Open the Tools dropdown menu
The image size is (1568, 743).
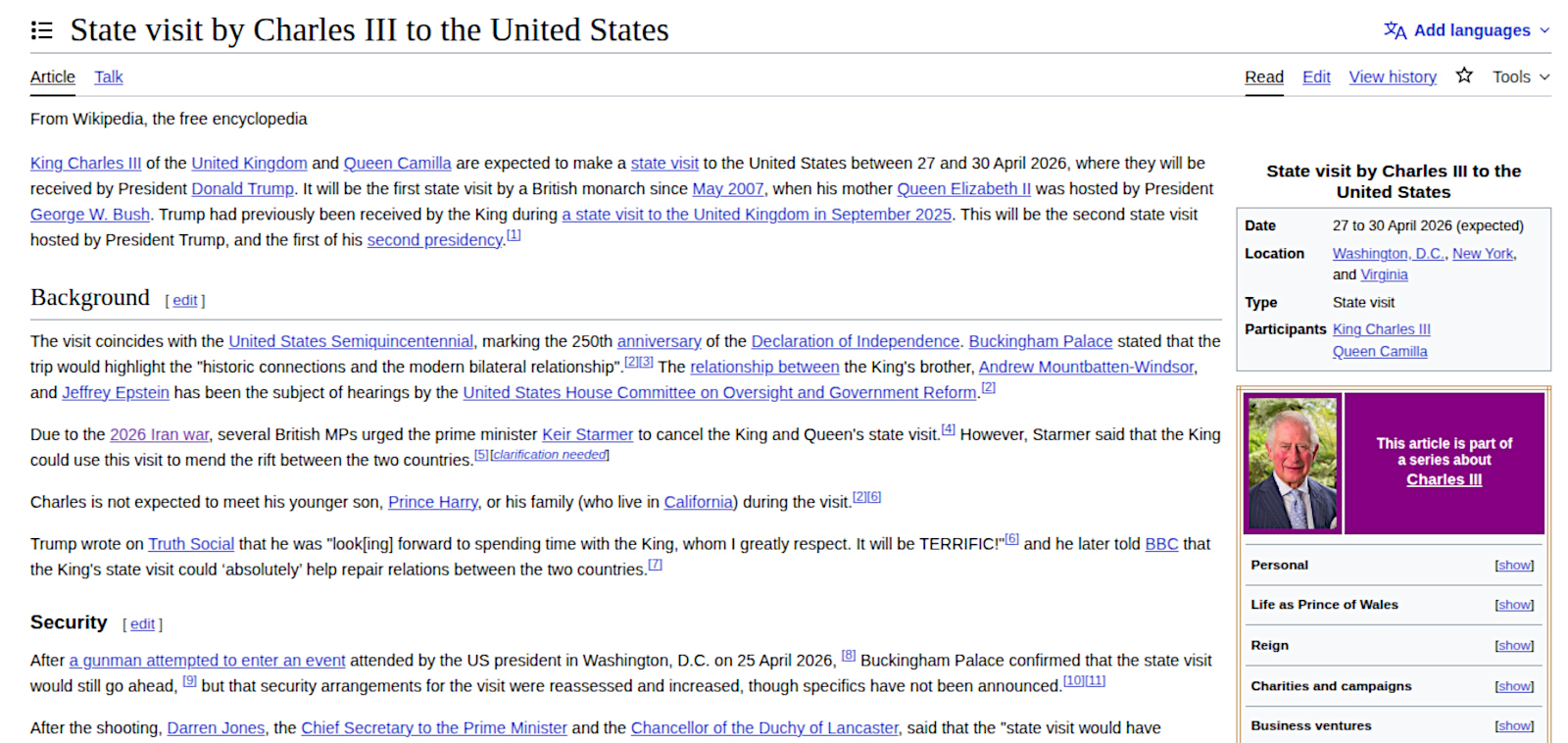[1520, 76]
